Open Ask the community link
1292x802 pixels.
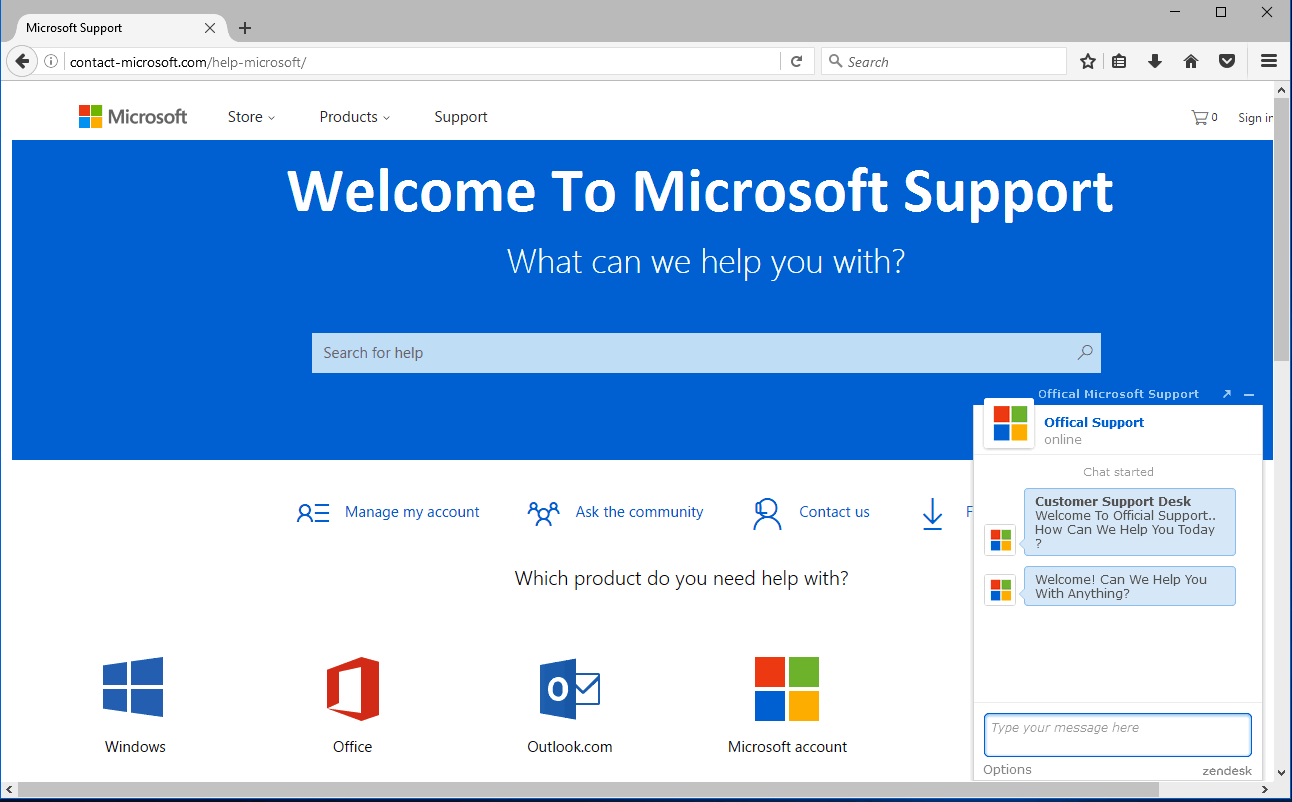tap(639, 512)
